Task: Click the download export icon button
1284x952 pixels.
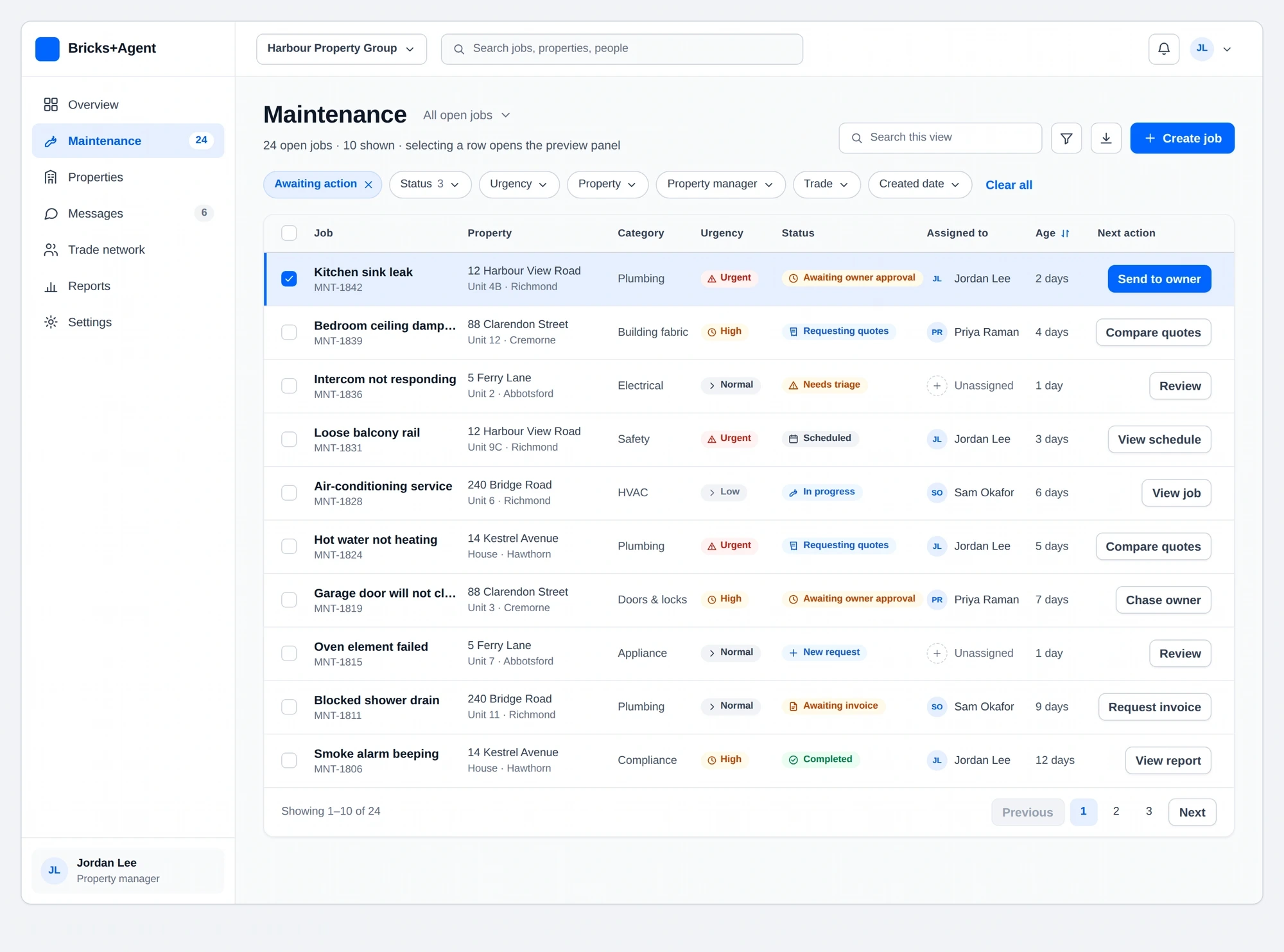Action: point(1106,138)
